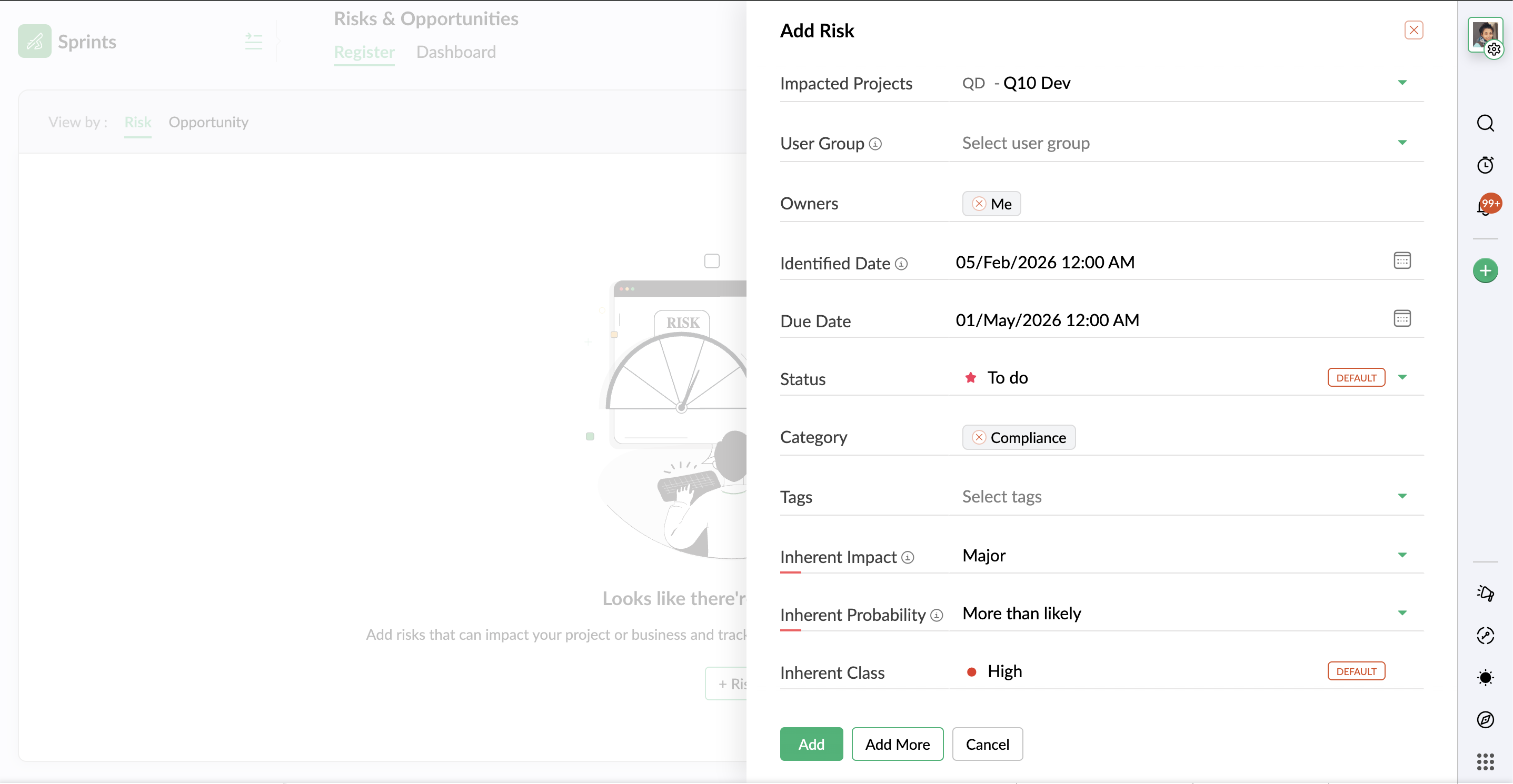Image resolution: width=1513 pixels, height=784 pixels.
Task: Open the Inherent Probability dropdown
Action: pyautogui.click(x=1401, y=612)
